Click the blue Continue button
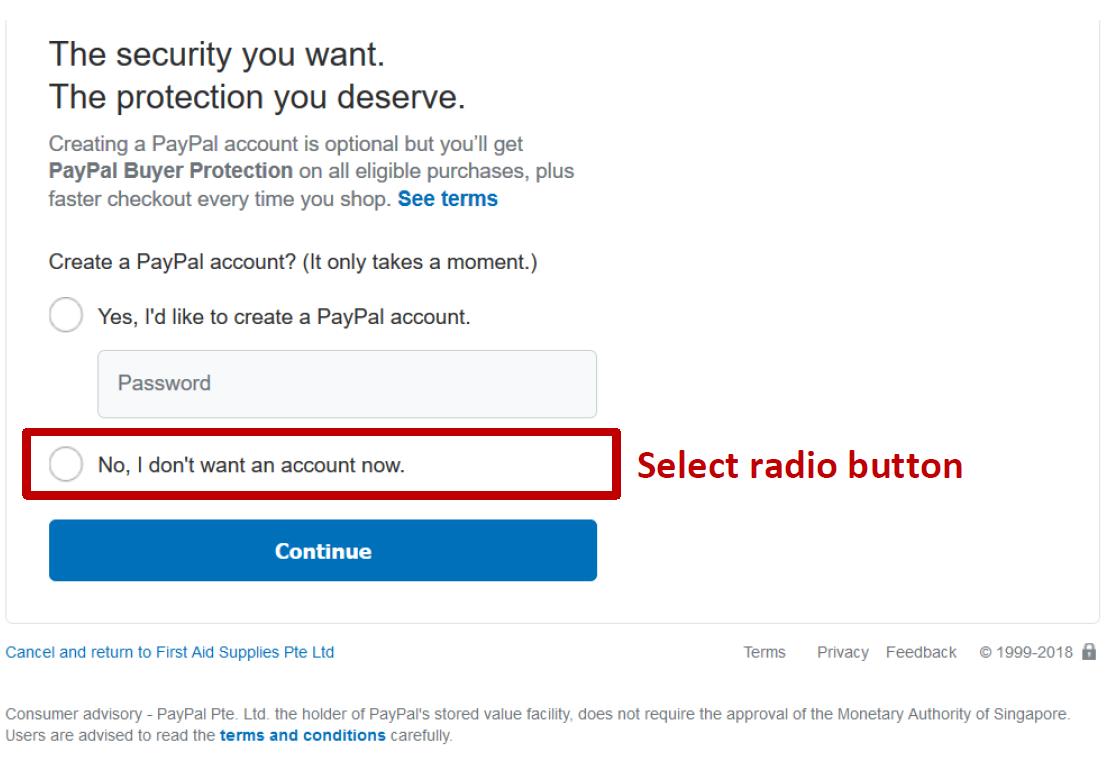Viewport: 1108px width, 764px height. click(323, 551)
